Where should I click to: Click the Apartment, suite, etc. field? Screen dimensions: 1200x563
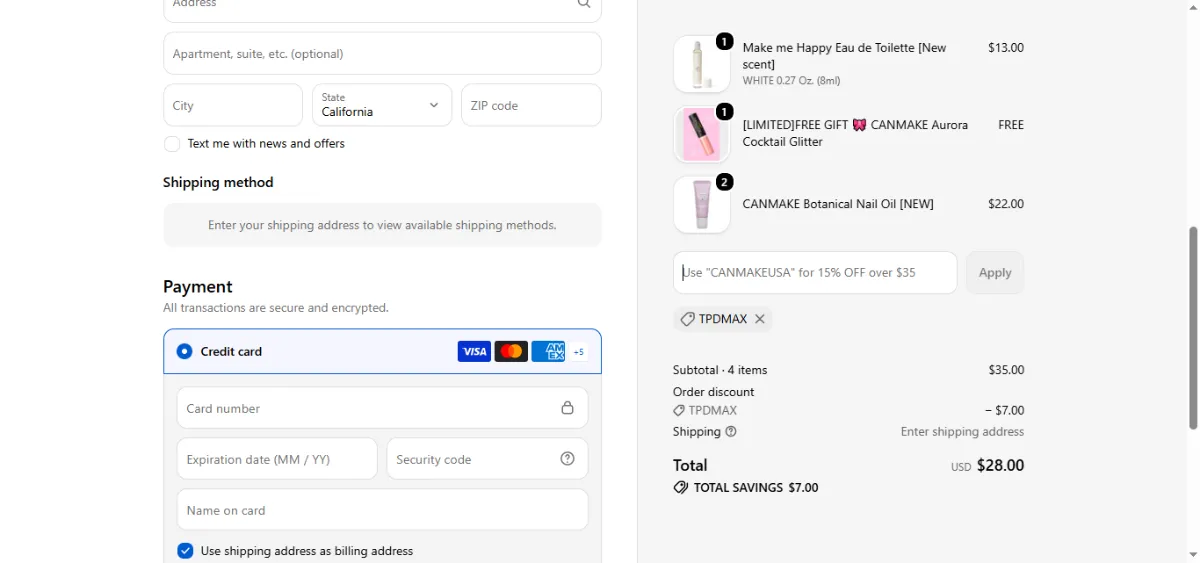pyautogui.click(x=382, y=54)
